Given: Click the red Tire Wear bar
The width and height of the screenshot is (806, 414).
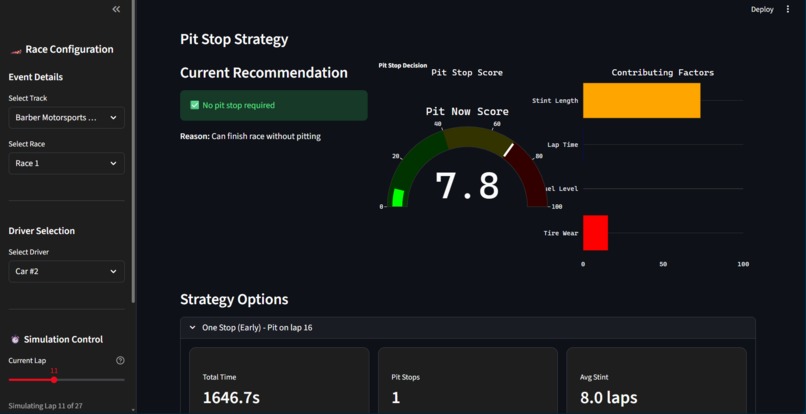Looking at the screenshot, I should tap(595, 233).
